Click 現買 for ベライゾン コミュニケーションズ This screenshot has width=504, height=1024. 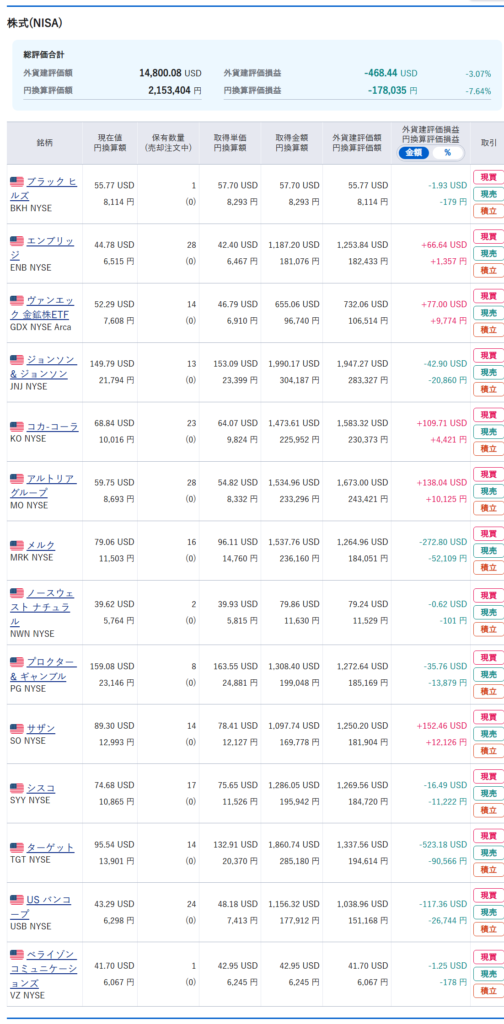pyautogui.click(x=488, y=957)
